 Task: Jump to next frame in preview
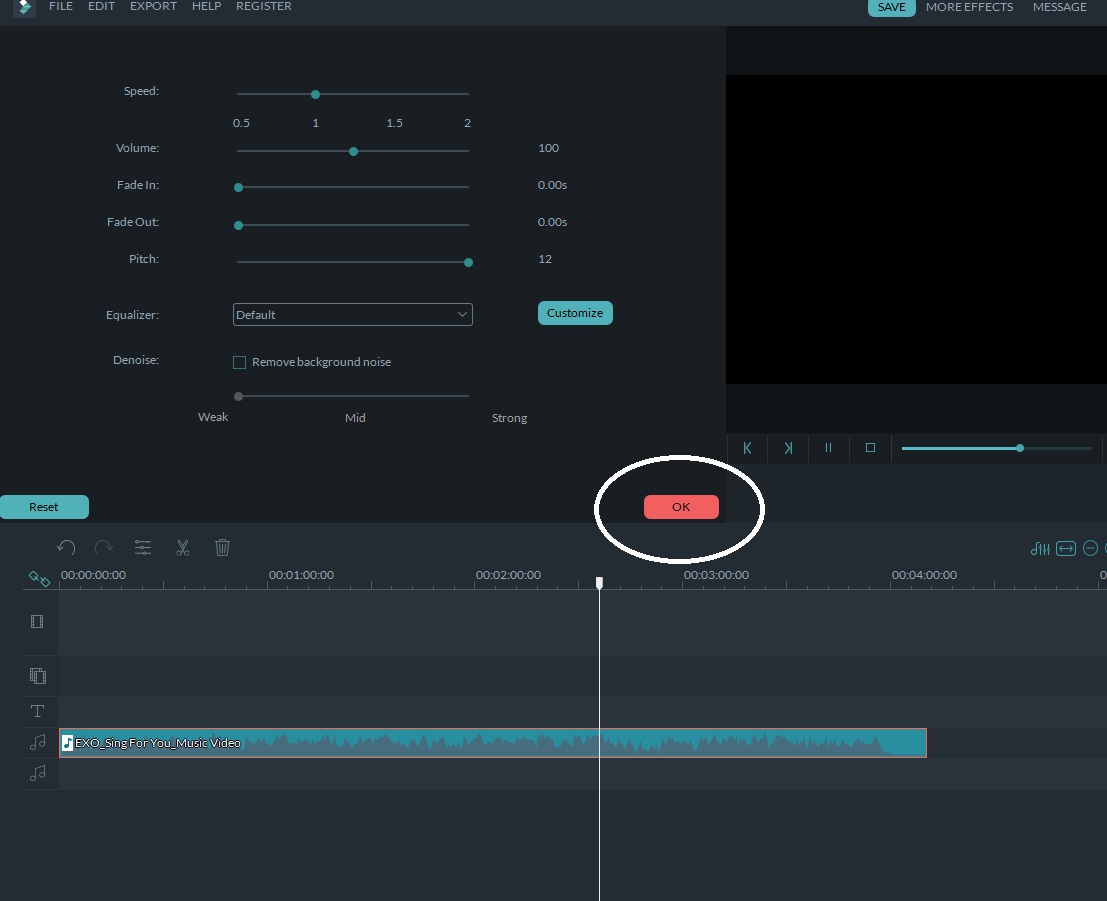click(x=788, y=448)
